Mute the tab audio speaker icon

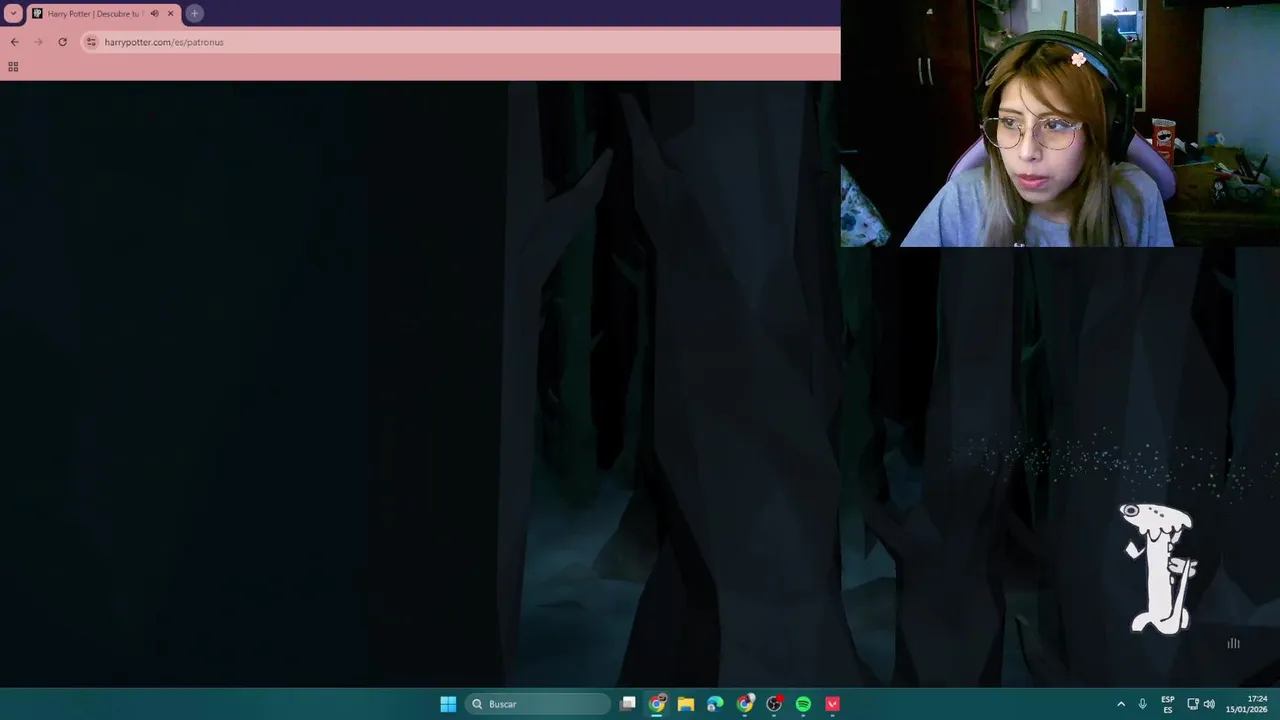tap(155, 13)
